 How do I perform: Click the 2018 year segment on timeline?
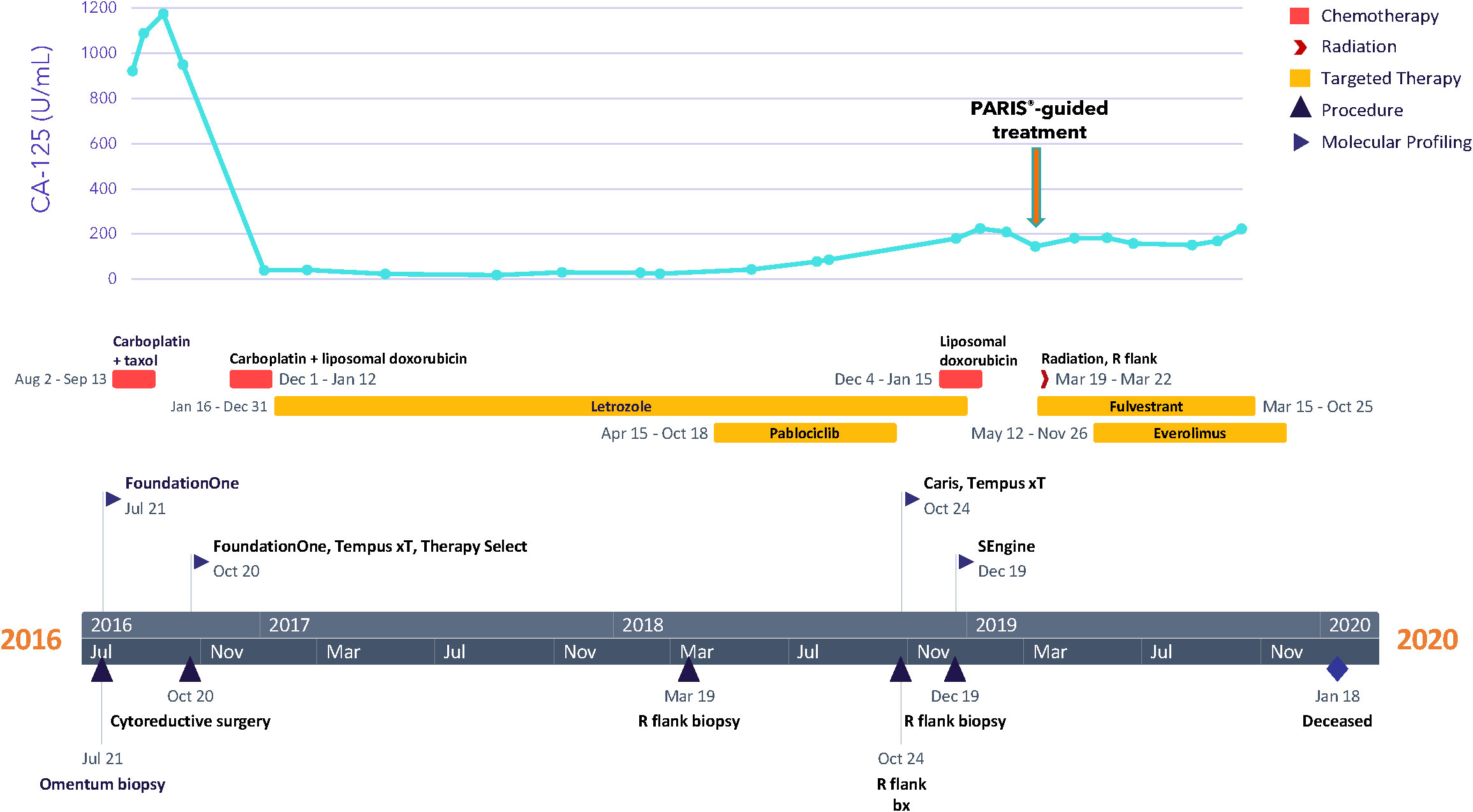[x=790, y=624]
